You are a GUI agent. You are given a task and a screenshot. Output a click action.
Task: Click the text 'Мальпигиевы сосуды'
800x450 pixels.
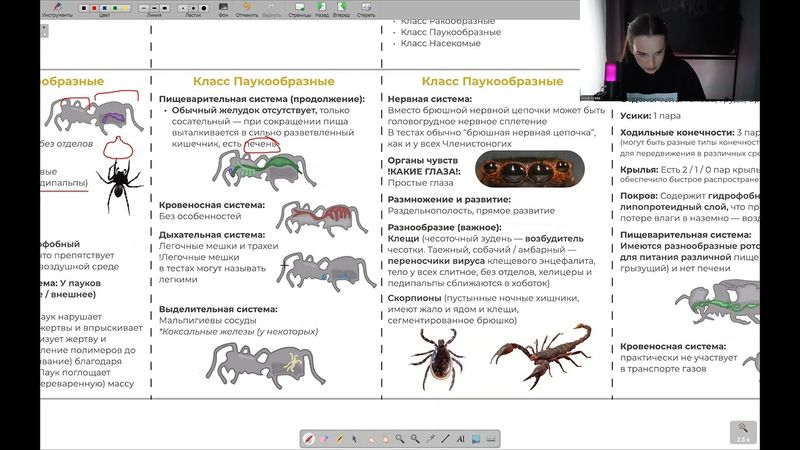pos(207,320)
